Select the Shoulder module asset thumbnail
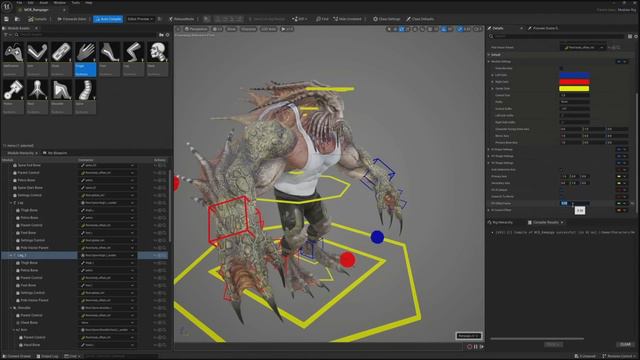Image resolution: width=640 pixels, height=360 pixels. 61,90
